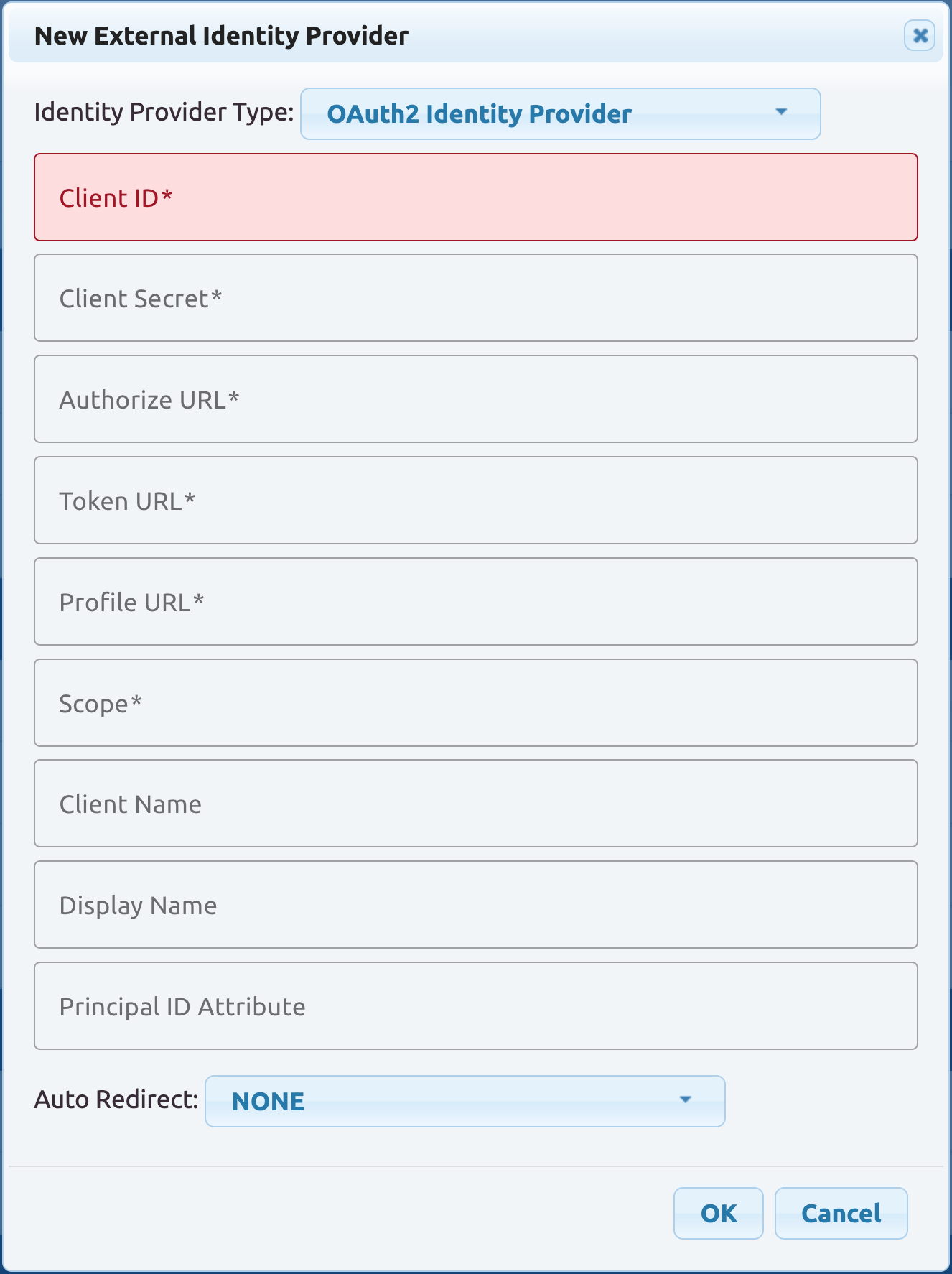Click the Auto Redirect dropdown arrow
This screenshot has width=952, height=1274.
[x=685, y=1100]
